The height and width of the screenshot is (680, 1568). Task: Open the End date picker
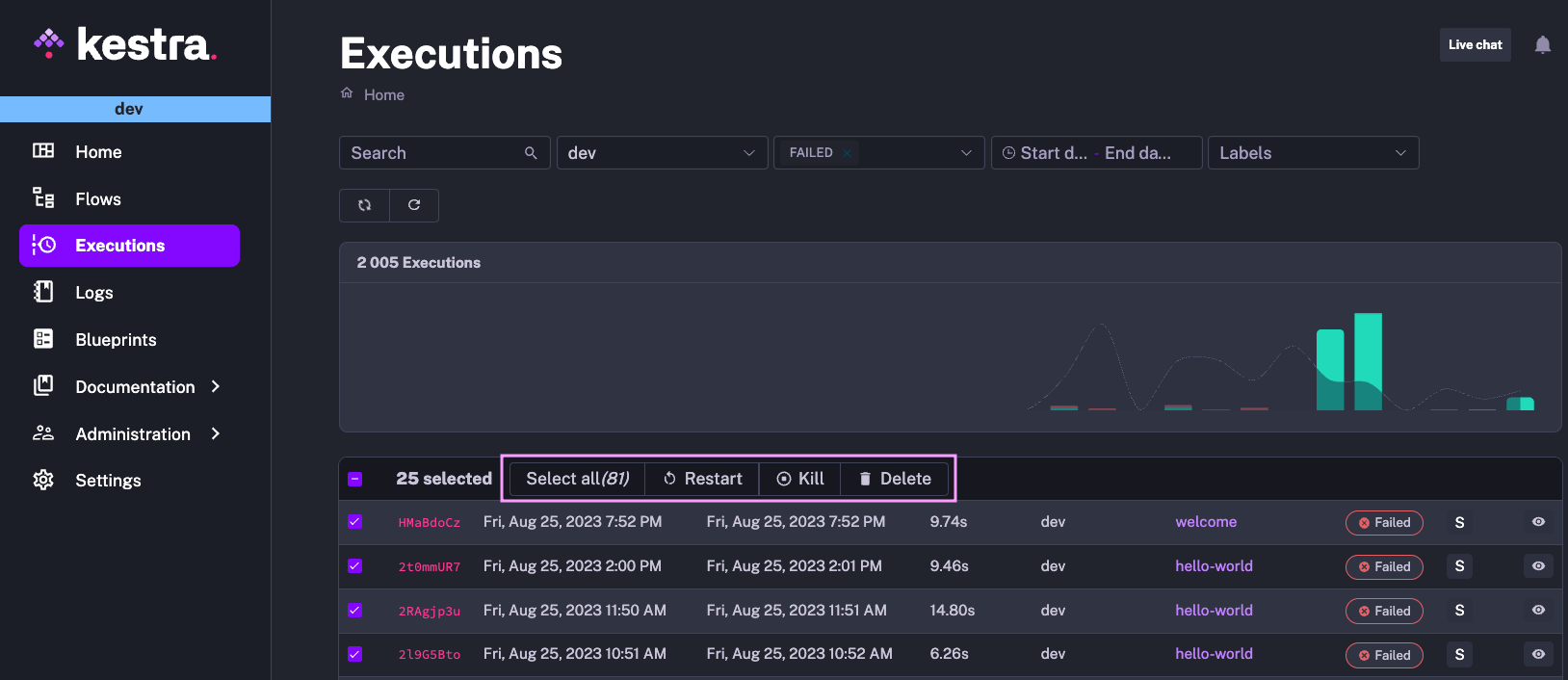[x=1137, y=153]
